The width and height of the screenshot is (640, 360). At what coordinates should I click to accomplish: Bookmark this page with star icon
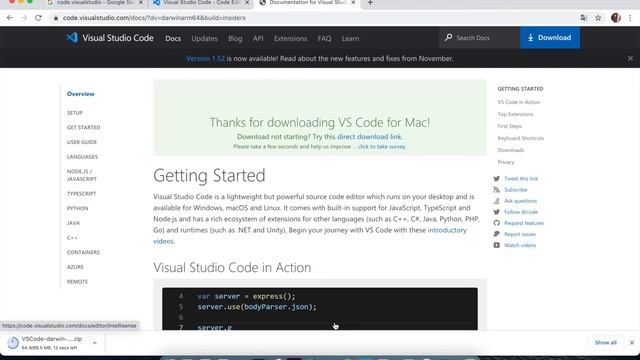(598, 18)
